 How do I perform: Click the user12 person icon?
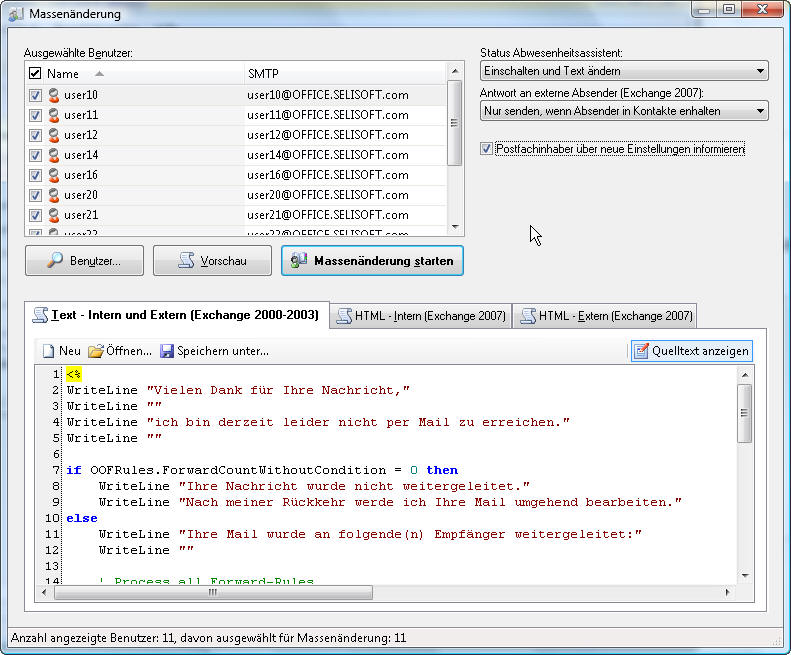click(53, 135)
